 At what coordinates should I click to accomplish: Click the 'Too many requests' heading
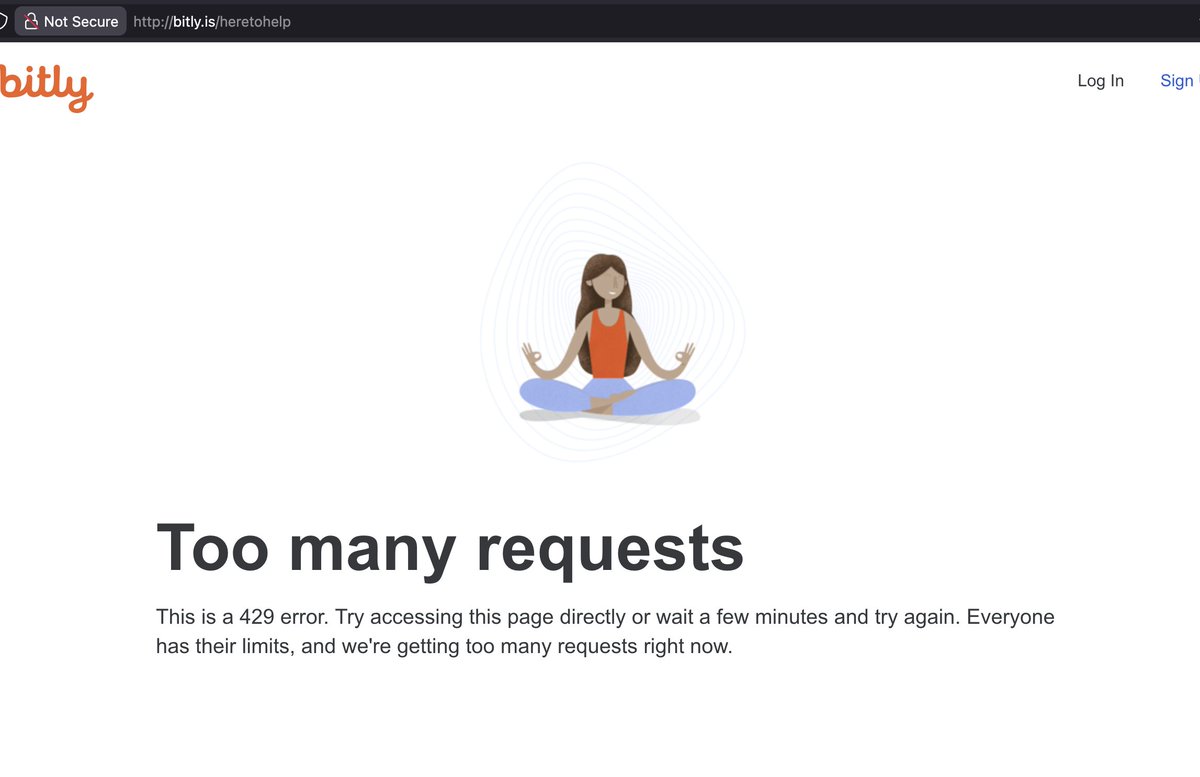450,548
